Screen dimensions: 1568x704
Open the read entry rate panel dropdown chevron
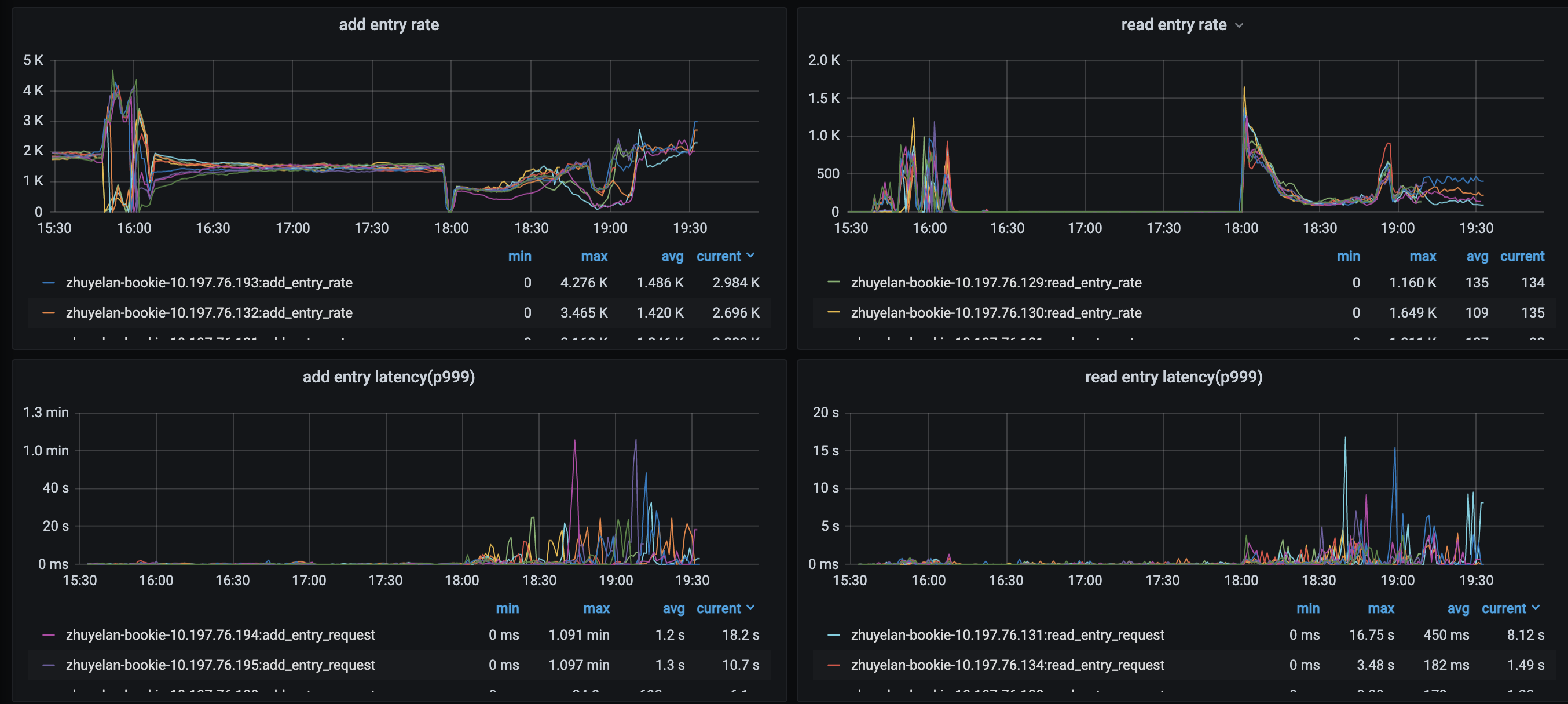tap(1239, 25)
